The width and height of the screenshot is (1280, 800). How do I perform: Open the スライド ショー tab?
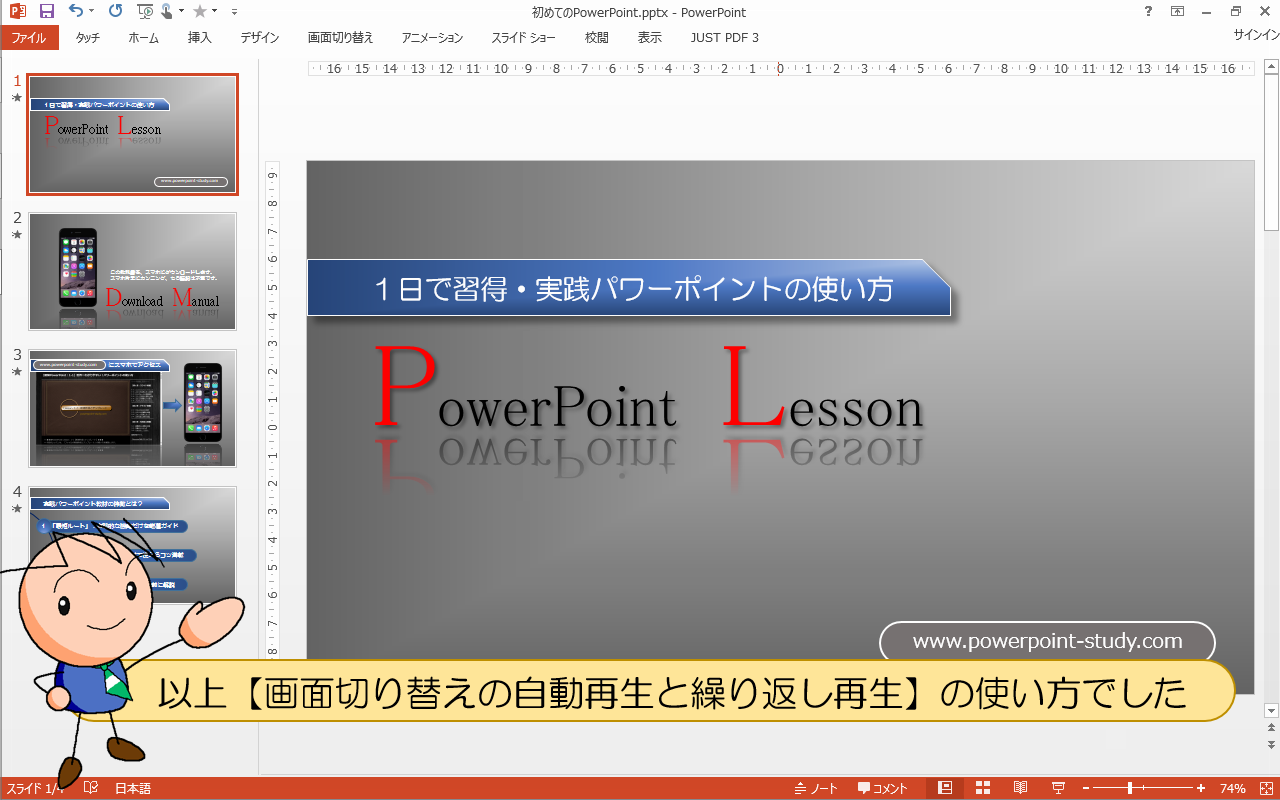(x=523, y=38)
